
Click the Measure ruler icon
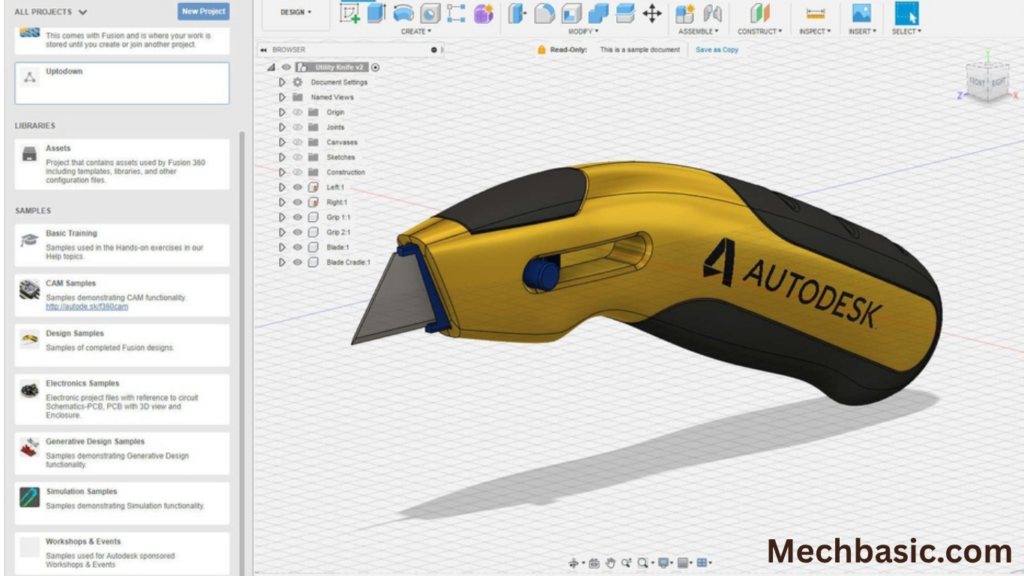(x=815, y=13)
